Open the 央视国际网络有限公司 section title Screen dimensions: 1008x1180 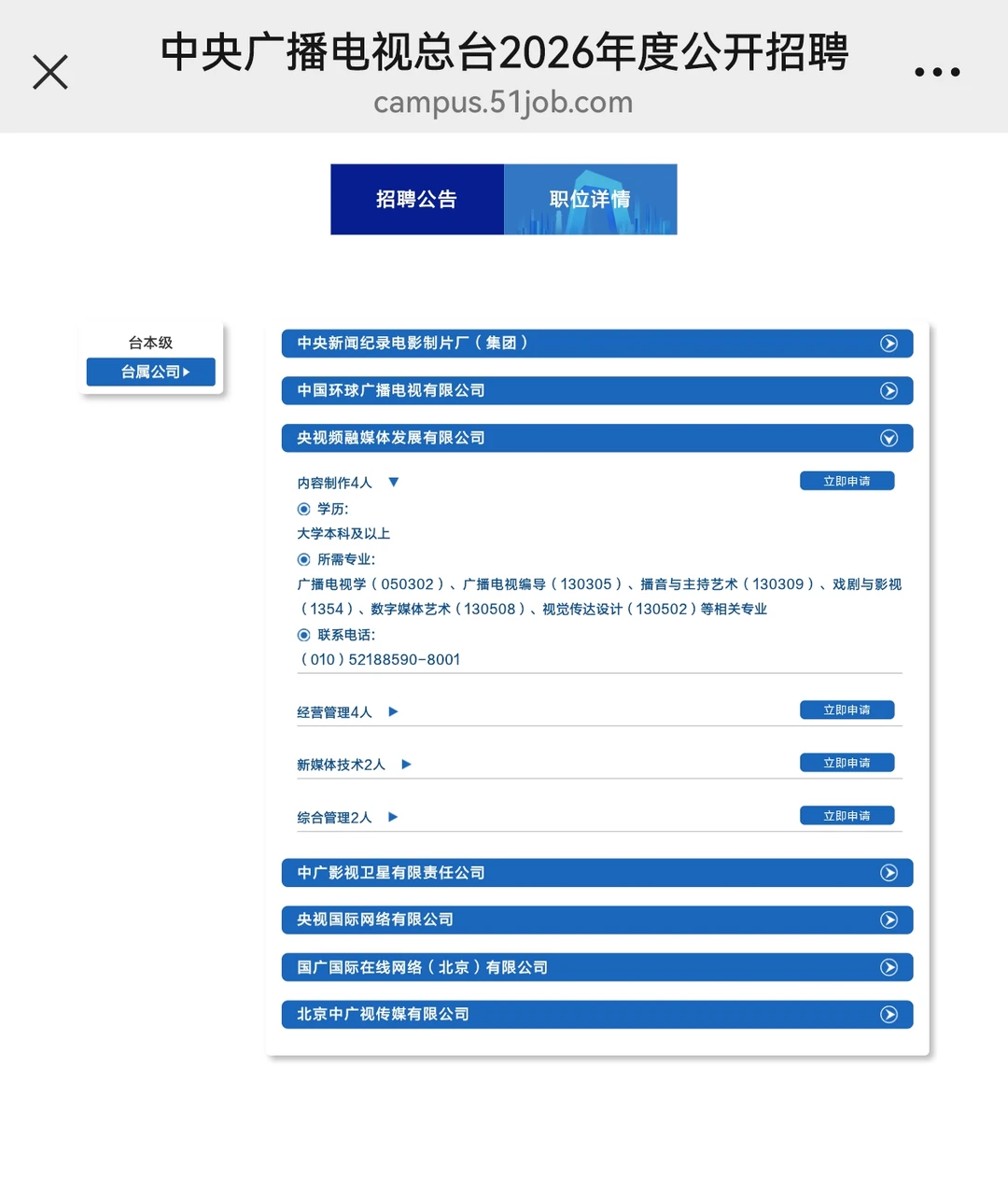pyautogui.click(x=375, y=920)
